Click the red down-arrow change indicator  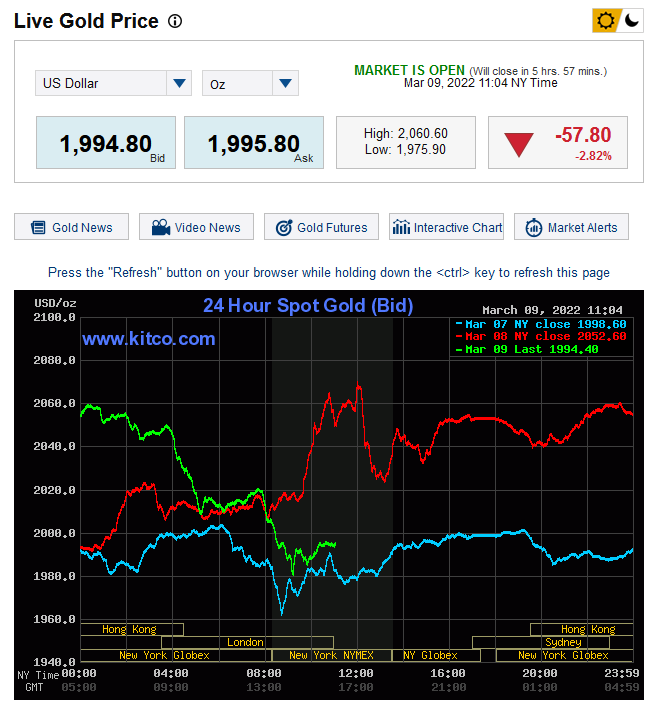[519, 144]
